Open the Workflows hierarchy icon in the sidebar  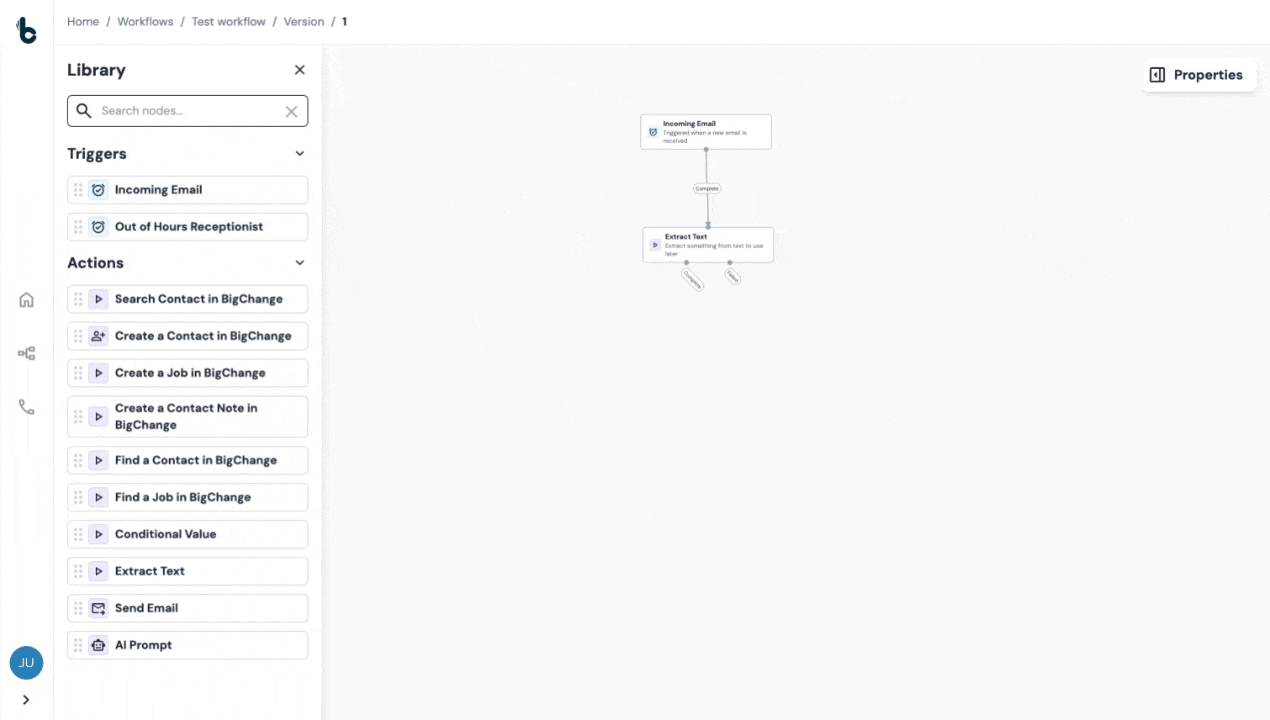(x=26, y=353)
